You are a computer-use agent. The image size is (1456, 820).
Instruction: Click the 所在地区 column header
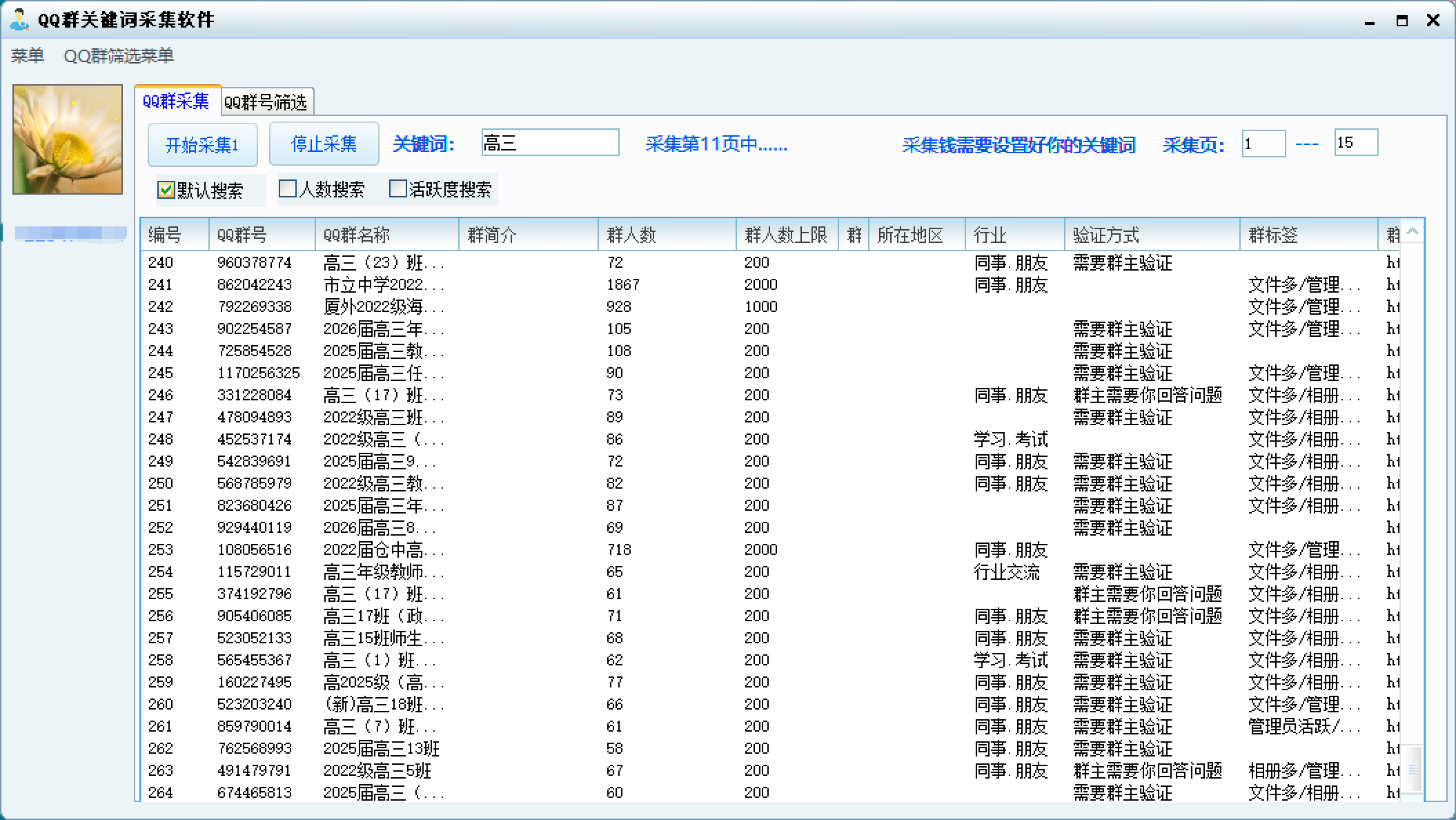pyautogui.click(x=917, y=235)
